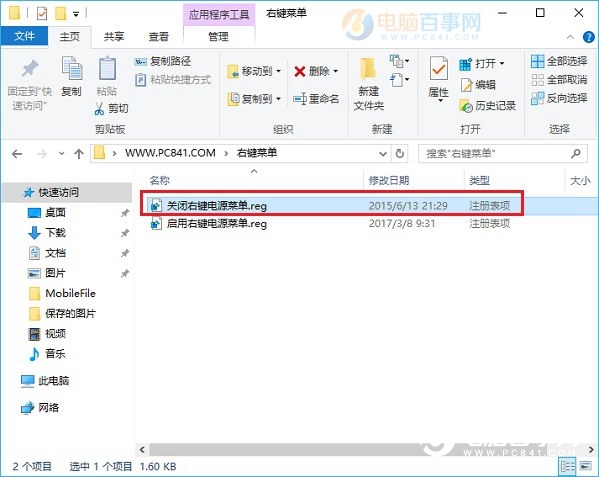Image resolution: width=599 pixels, height=477 pixels.
Task: Open the new item dropdown icon
Action: pyautogui.click(x=399, y=61)
